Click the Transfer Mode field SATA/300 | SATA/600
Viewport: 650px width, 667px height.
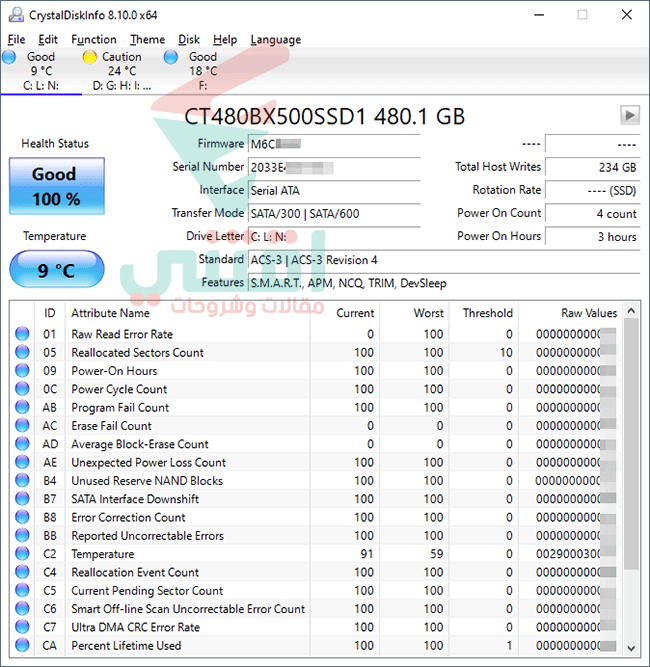tap(334, 213)
